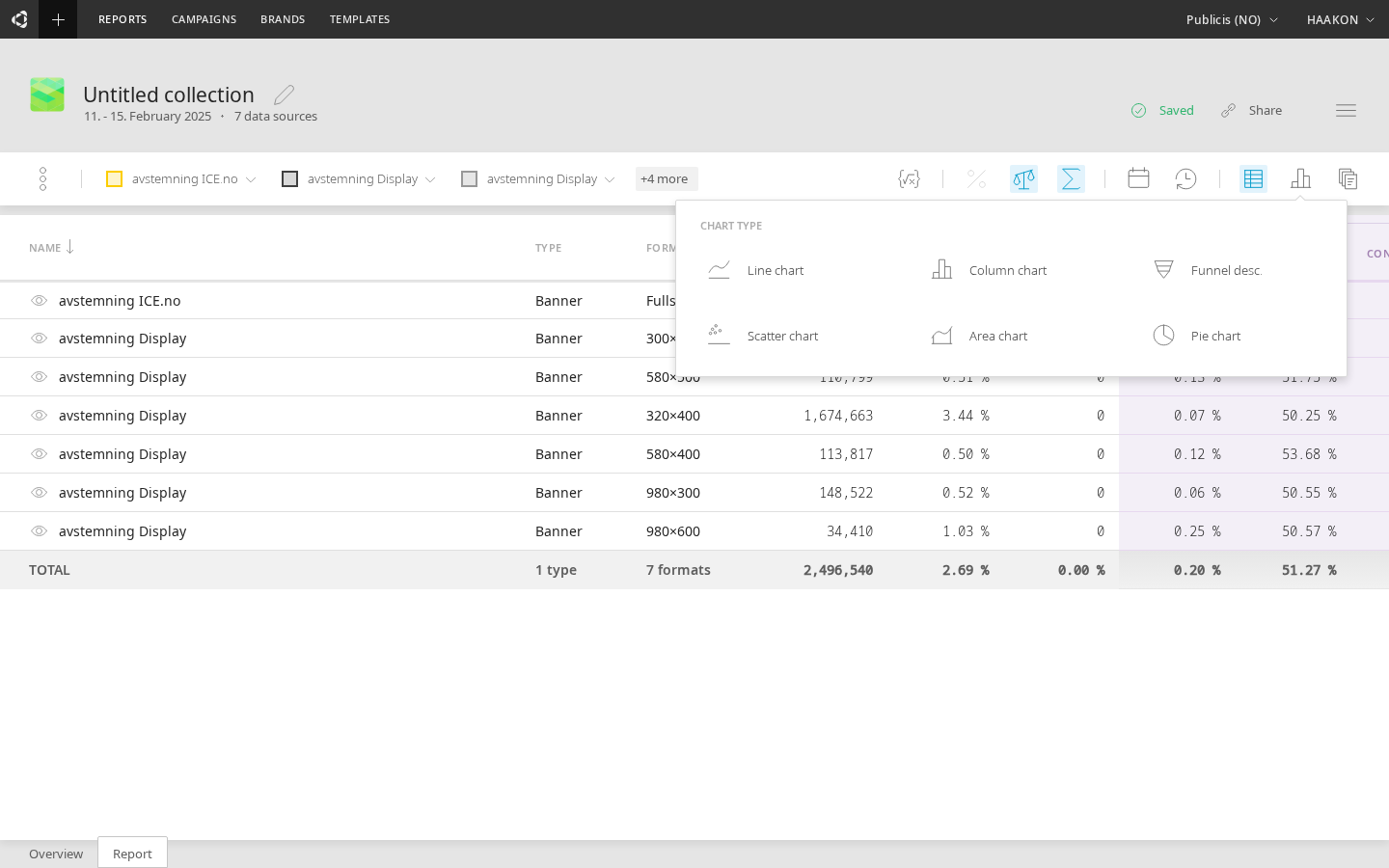Show the +4 more data sources
The width and height of the screenshot is (1389, 868).
(666, 178)
